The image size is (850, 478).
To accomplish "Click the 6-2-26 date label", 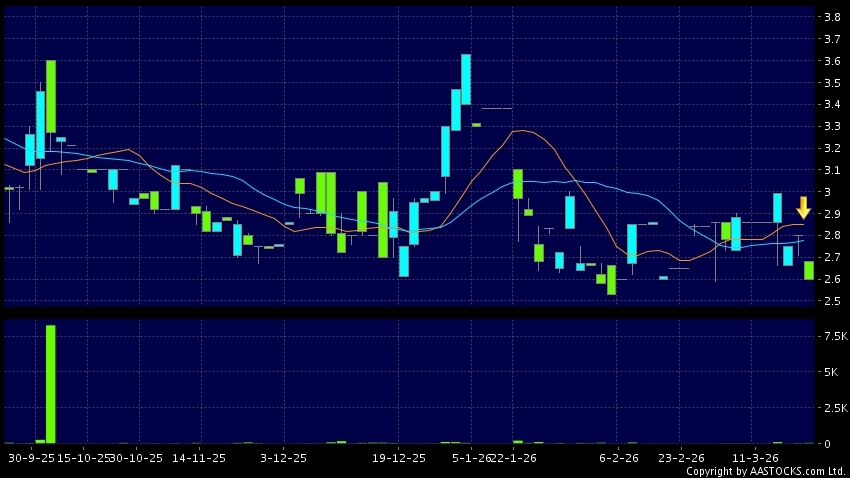I will [x=619, y=457].
